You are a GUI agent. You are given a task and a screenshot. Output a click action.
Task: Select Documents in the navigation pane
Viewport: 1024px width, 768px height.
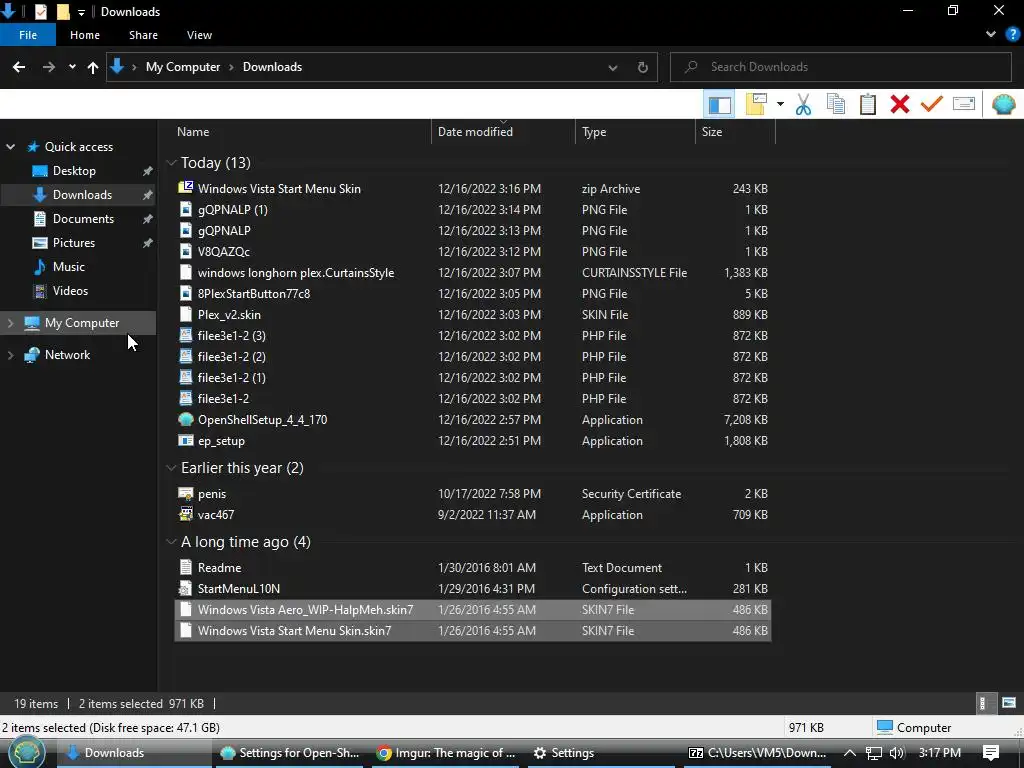pos(83,219)
